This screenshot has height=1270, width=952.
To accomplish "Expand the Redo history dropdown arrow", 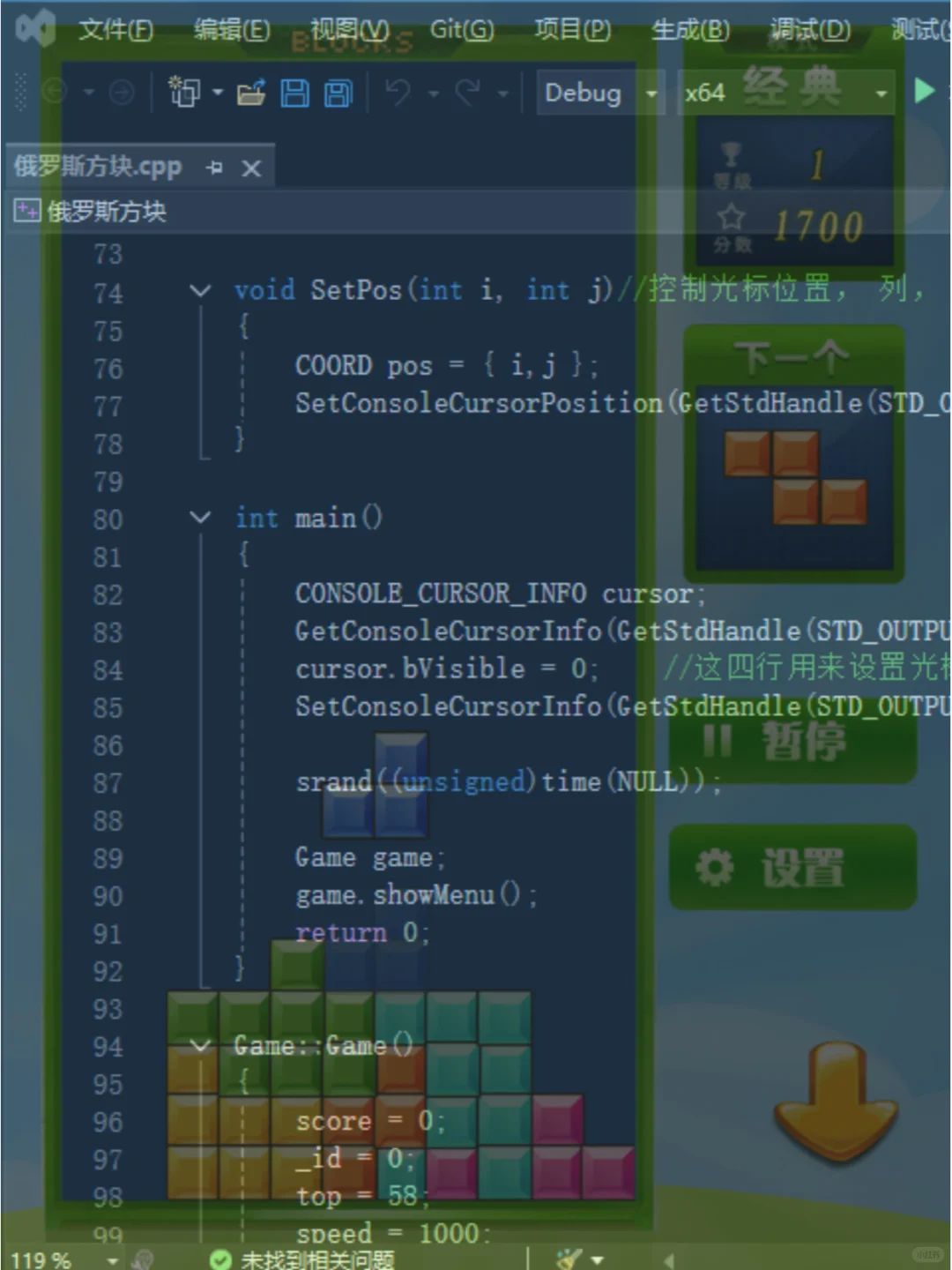I will click(x=502, y=92).
